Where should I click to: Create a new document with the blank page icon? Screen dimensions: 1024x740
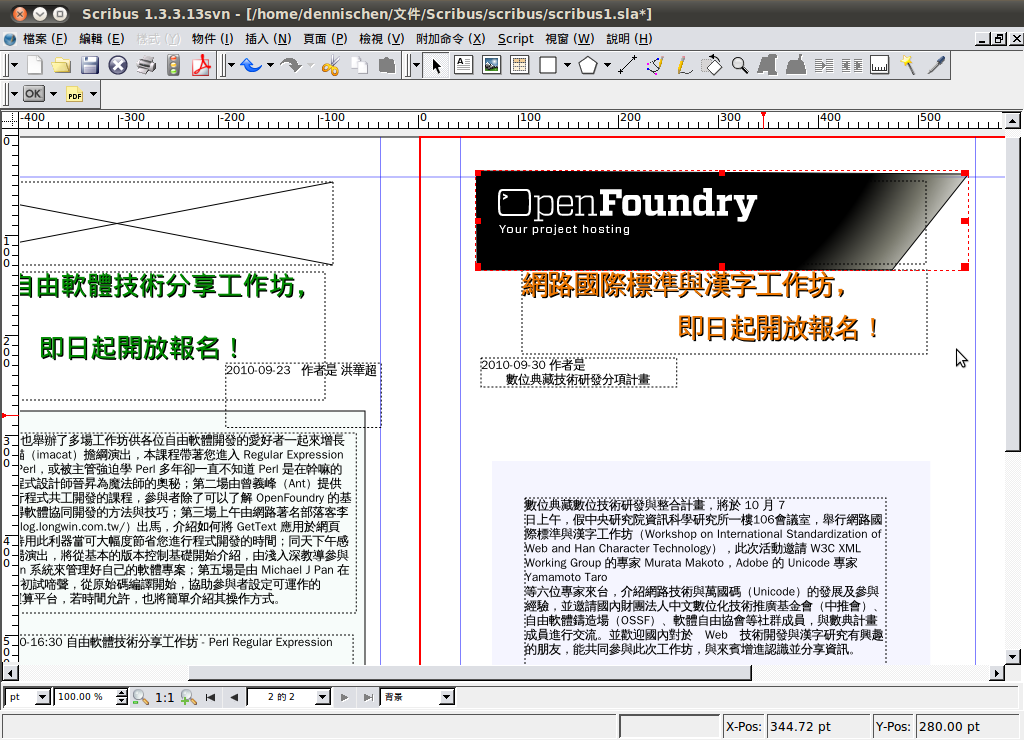[x=35, y=65]
